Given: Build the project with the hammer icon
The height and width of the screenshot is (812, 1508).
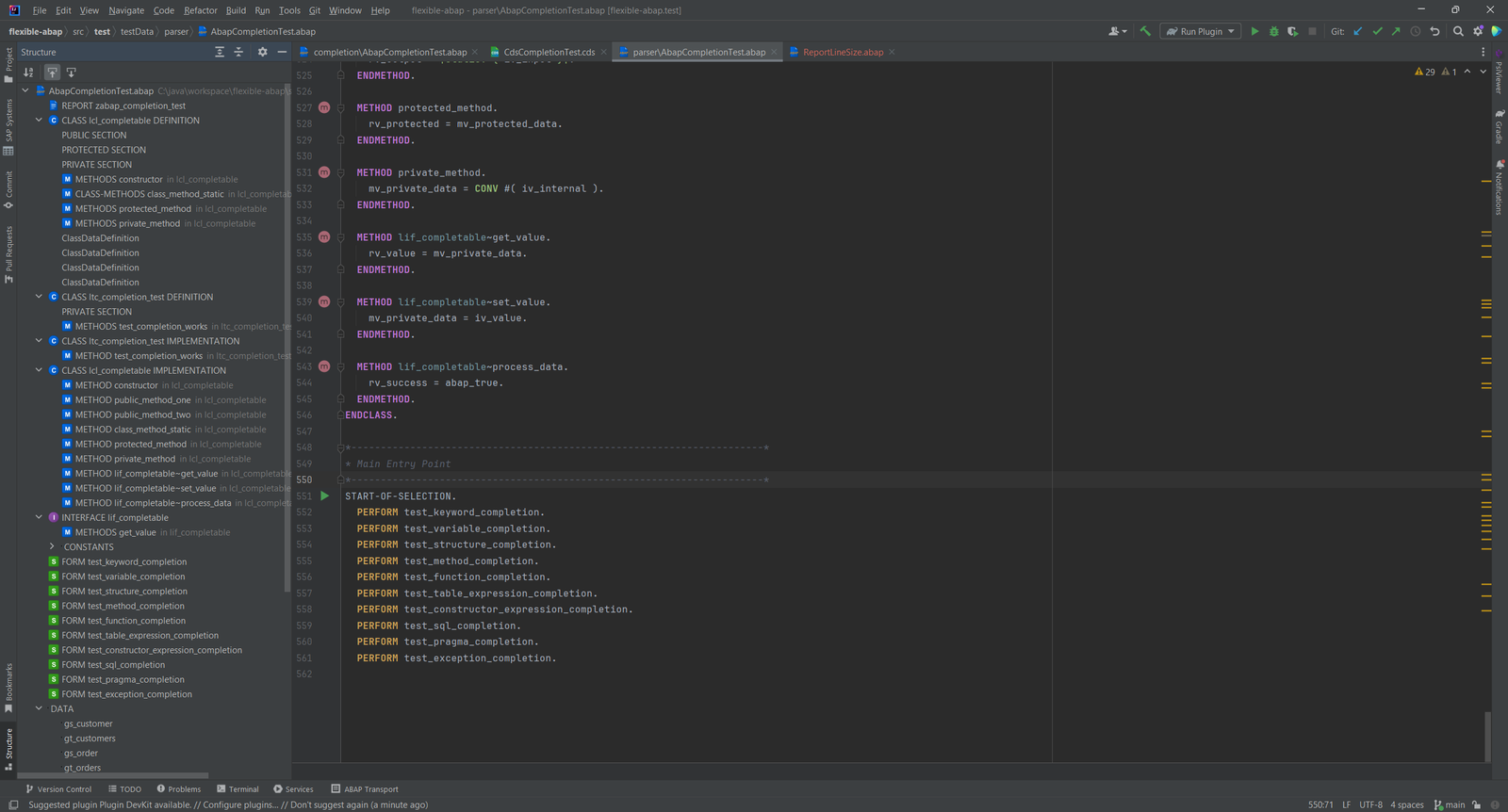Looking at the screenshot, I should pyautogui.click(x=1145, y=31).
